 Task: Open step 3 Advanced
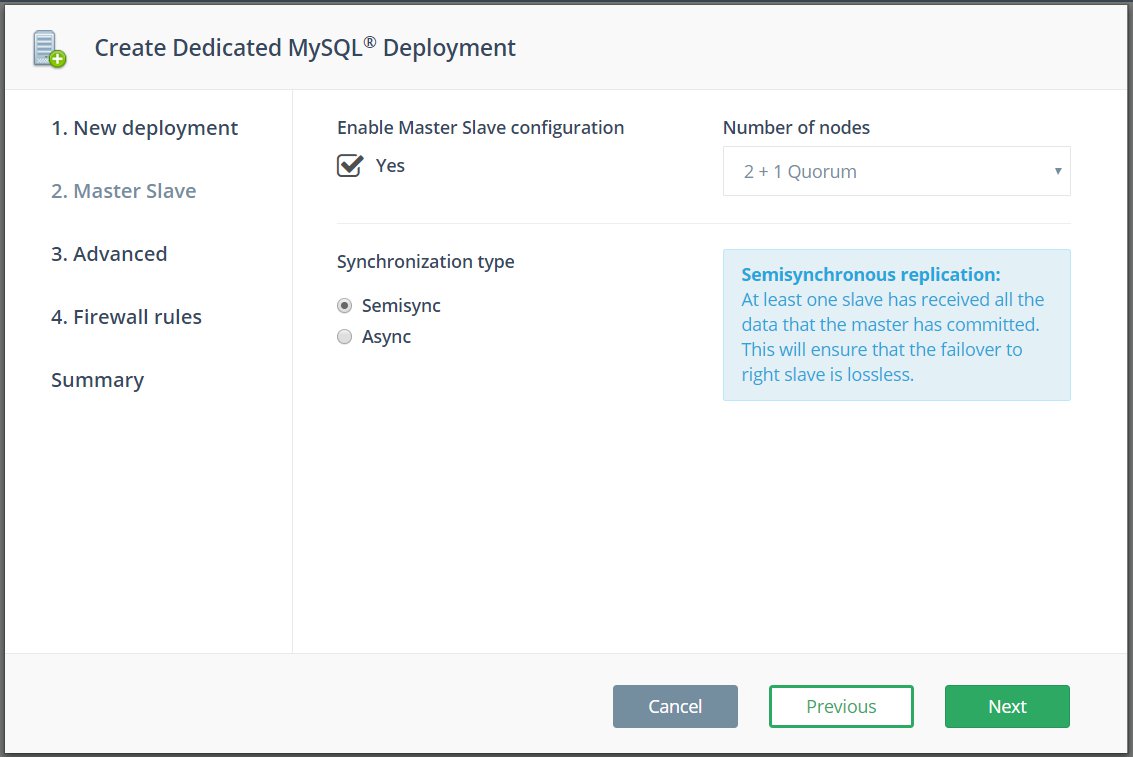(x=109, y=254)
